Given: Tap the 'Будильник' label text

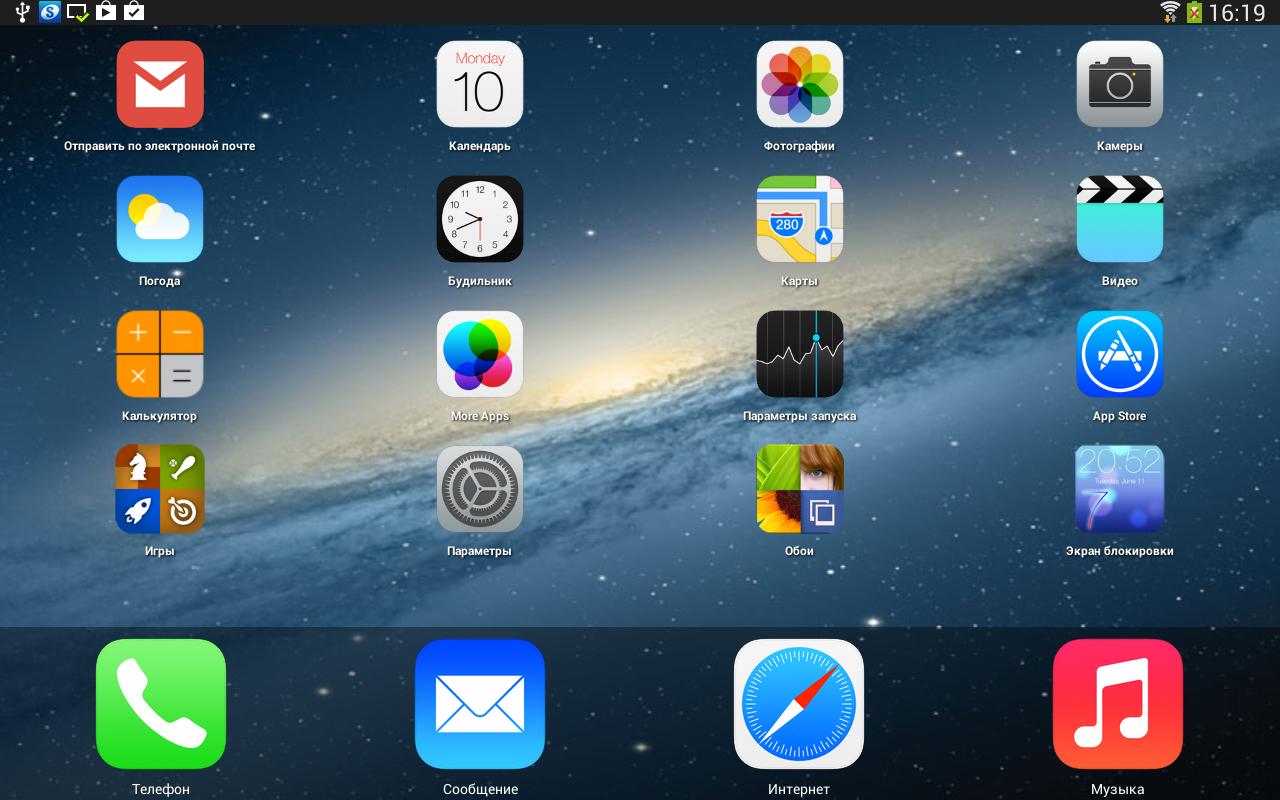Looking at the screenshot, I should [480, 281].
